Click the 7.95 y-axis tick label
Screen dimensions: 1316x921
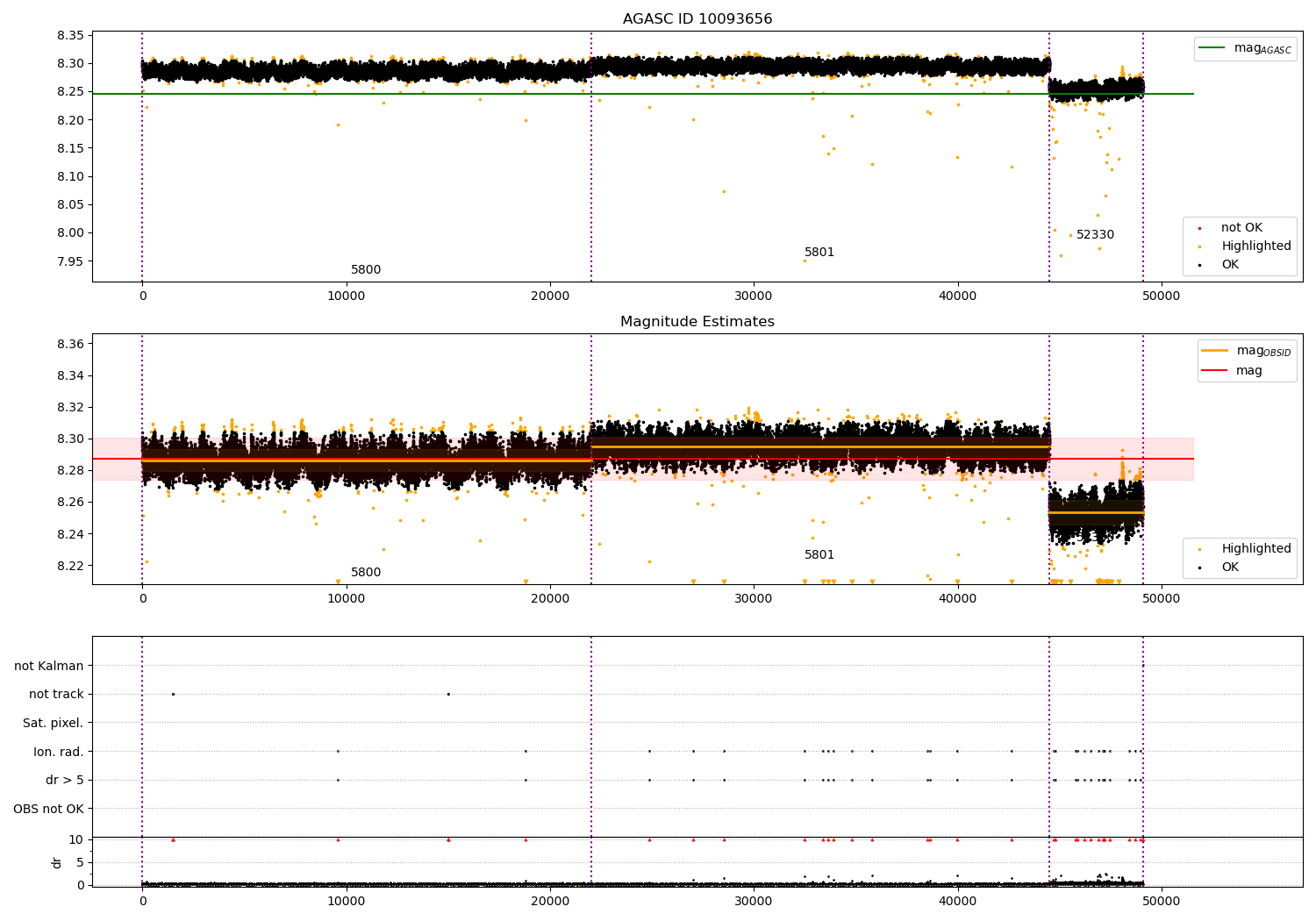click(x=69, y=261)
